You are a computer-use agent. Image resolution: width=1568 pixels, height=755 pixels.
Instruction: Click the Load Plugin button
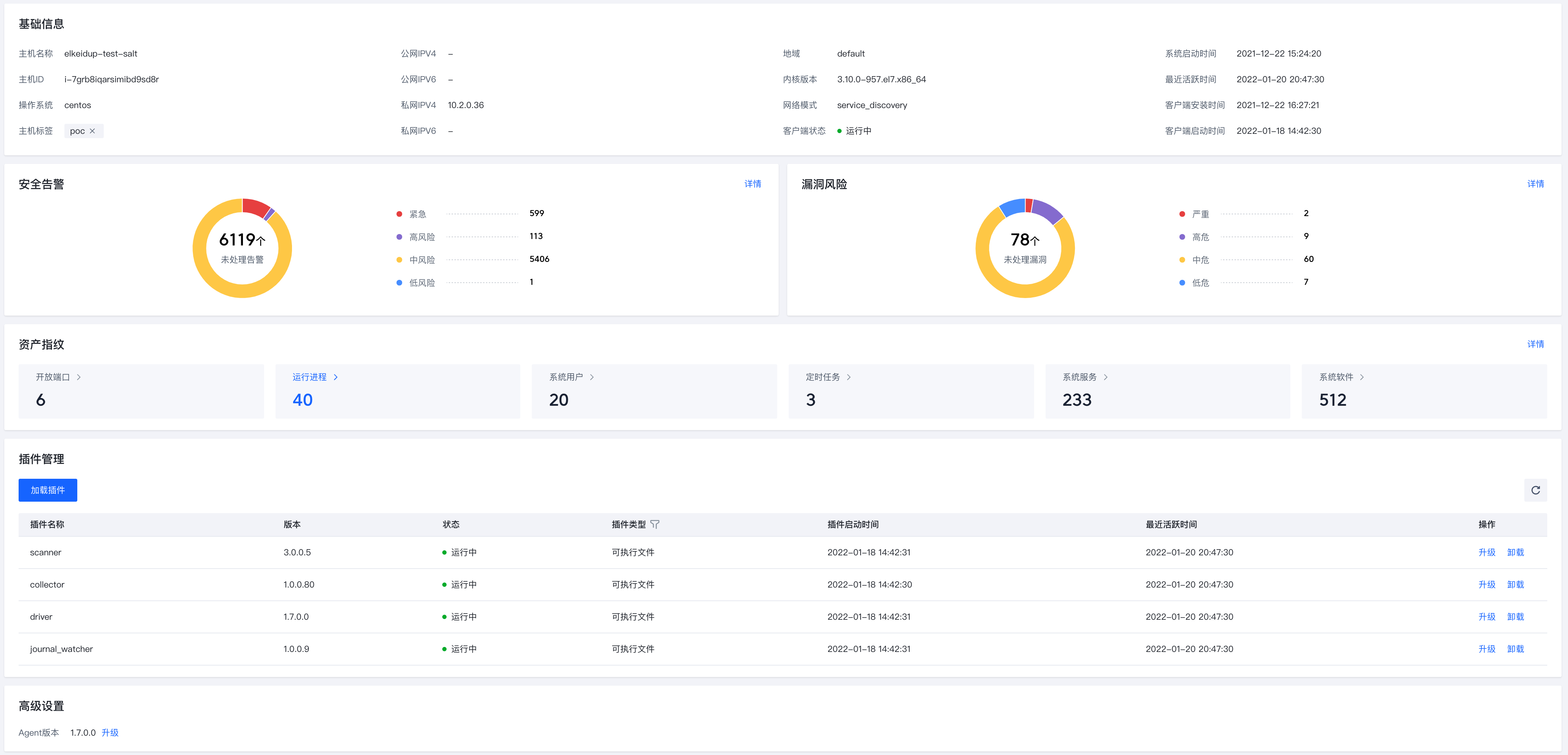pos(48,490)
